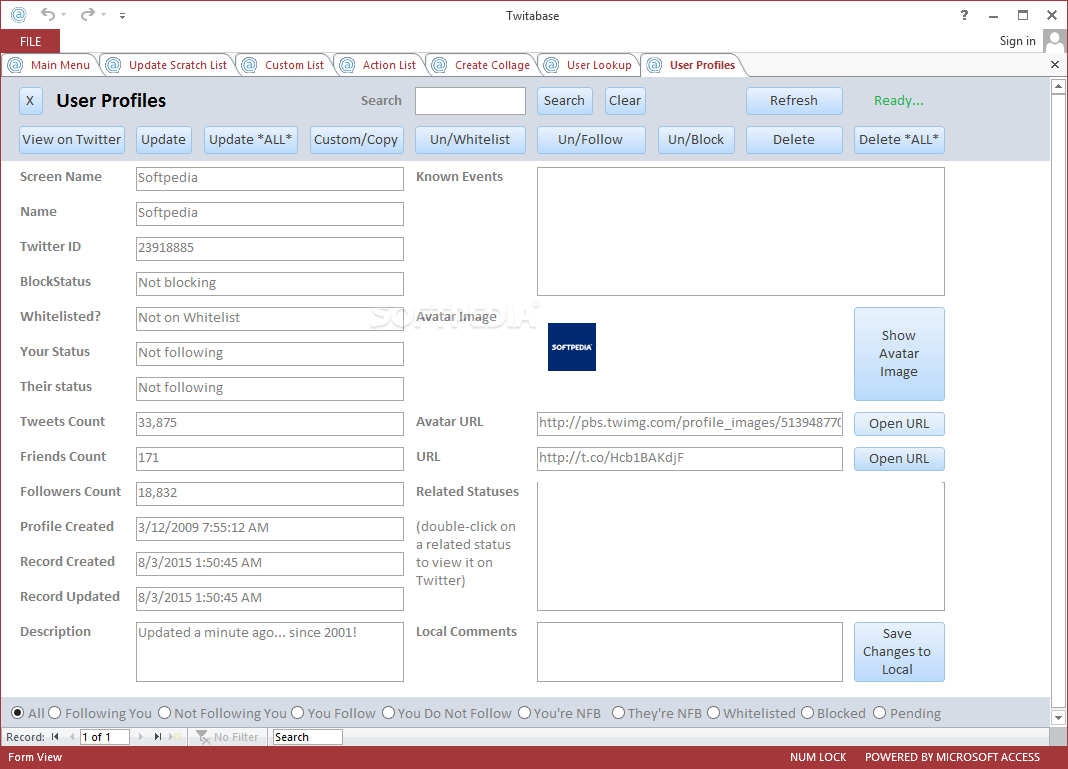Viewport: 1068px width, 769px height.
Task: Click the Refresh button
Action: [794, 101]
